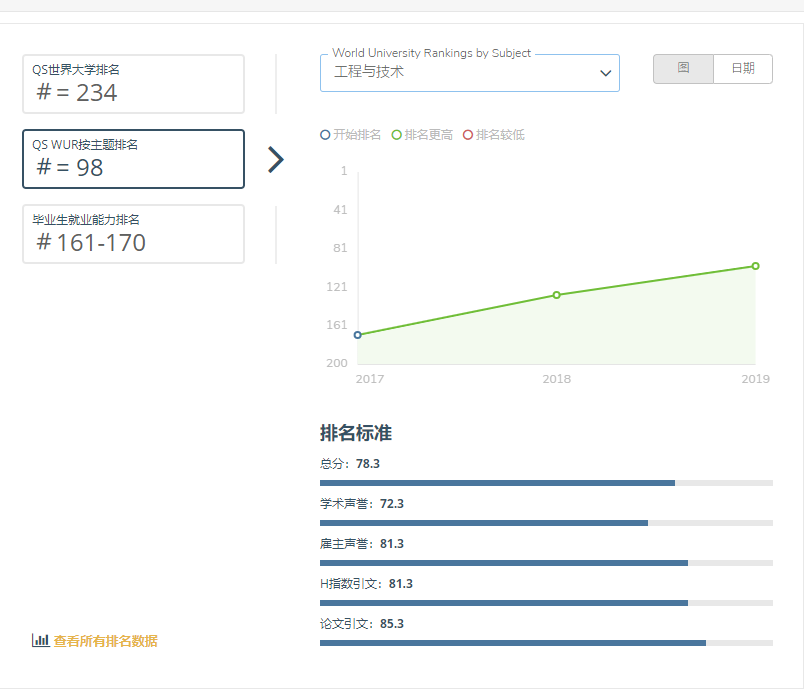Click the 排名标准 section heading
The image size is (804, 695).
(356, 433)
